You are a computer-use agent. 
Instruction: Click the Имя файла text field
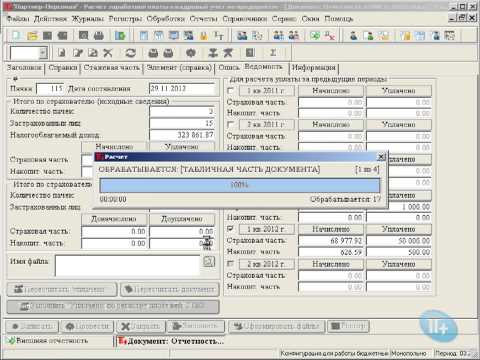128,266
